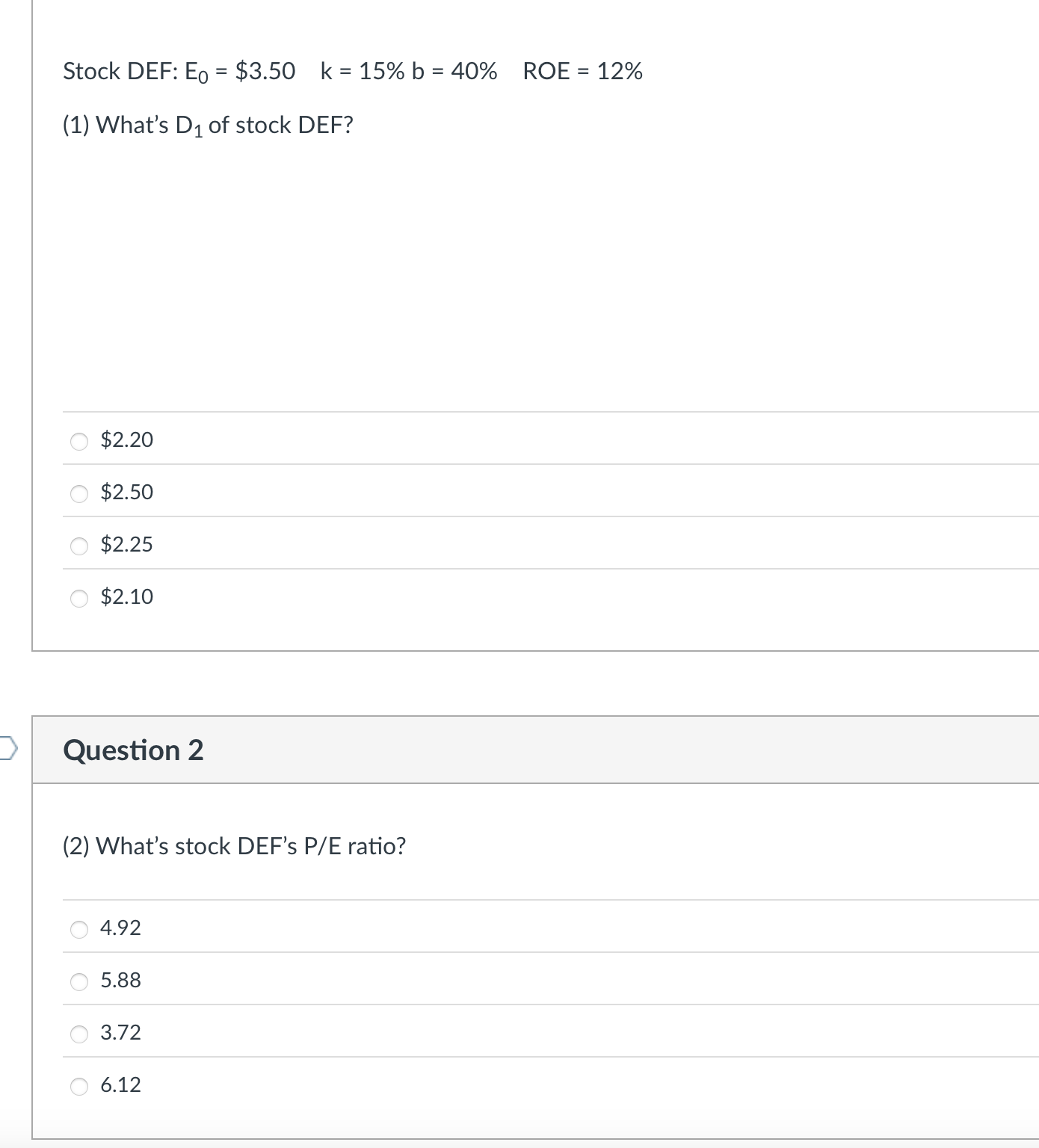
Task: Click the radio circle beside 6.12
Action: [x=79, y=1085]
